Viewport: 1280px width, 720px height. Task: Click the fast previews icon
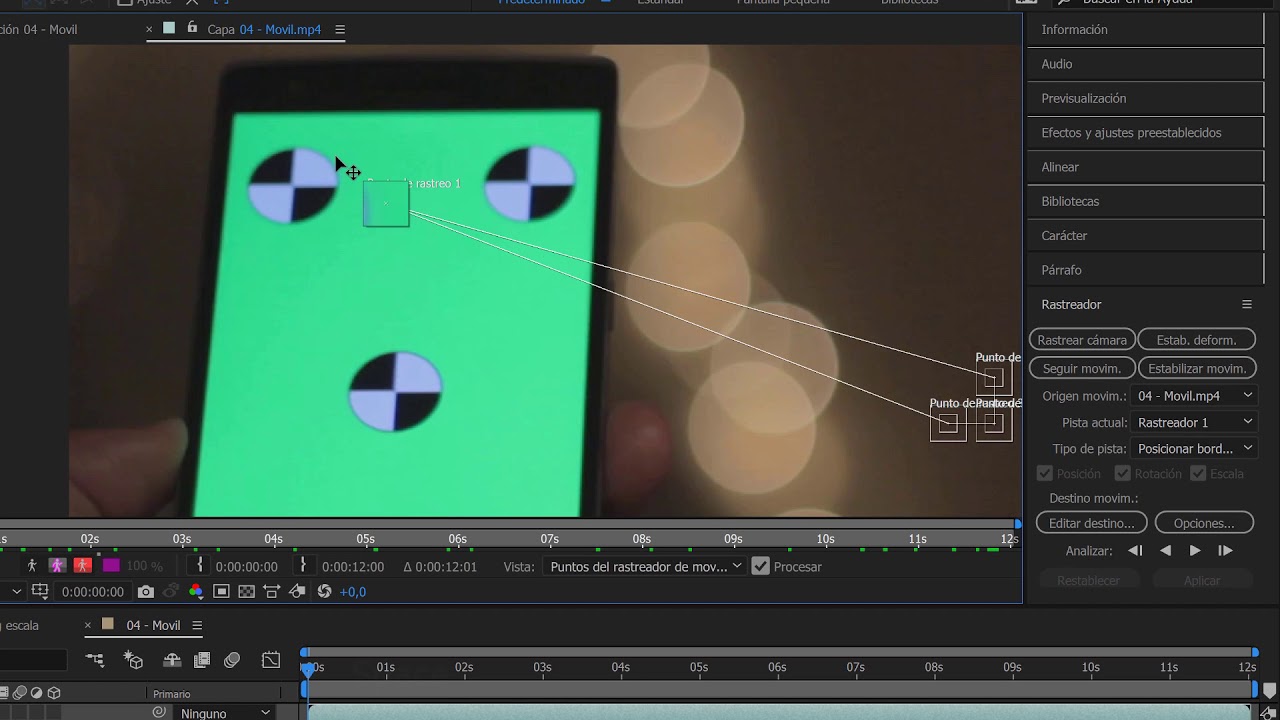[x=297, y=592]
